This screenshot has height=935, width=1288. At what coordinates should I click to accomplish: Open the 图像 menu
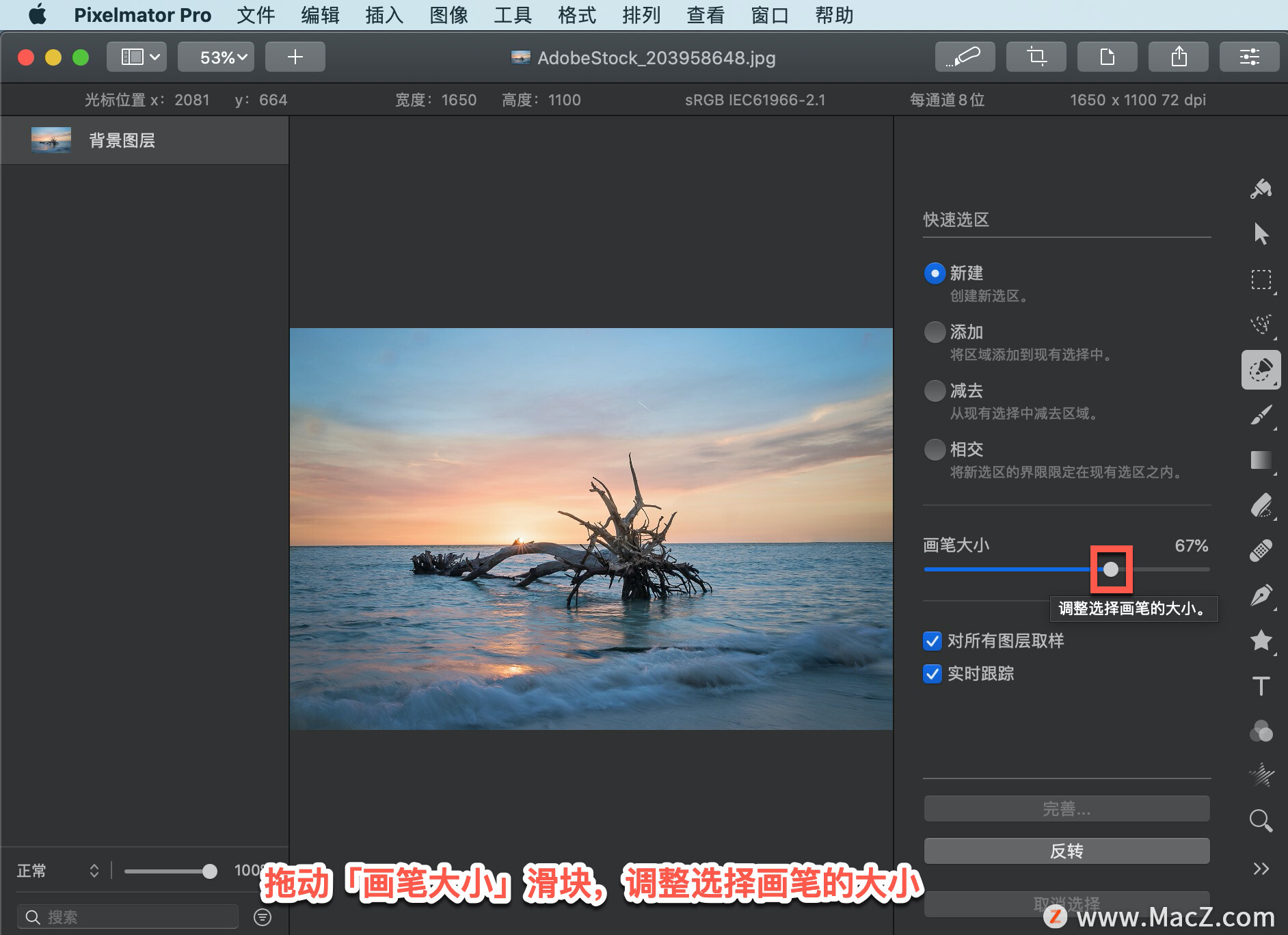click(x=448, y=15)
